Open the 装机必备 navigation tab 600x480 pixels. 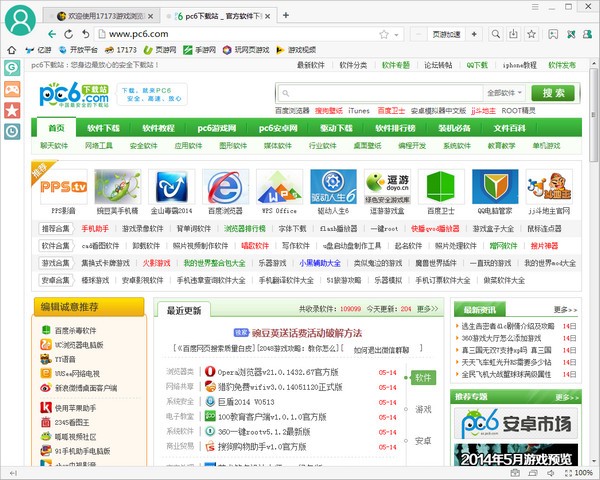tap(454, 128)
